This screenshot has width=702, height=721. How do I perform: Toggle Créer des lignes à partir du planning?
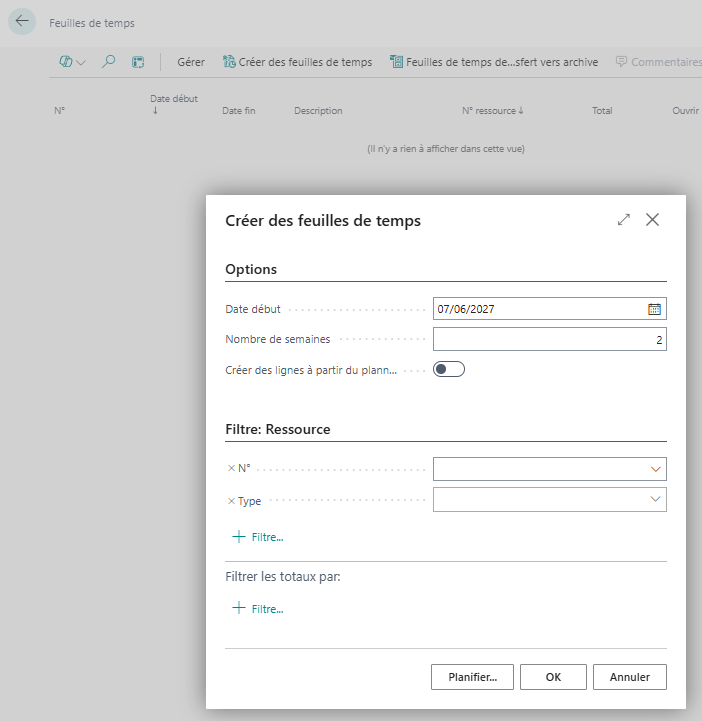point(449,369)
